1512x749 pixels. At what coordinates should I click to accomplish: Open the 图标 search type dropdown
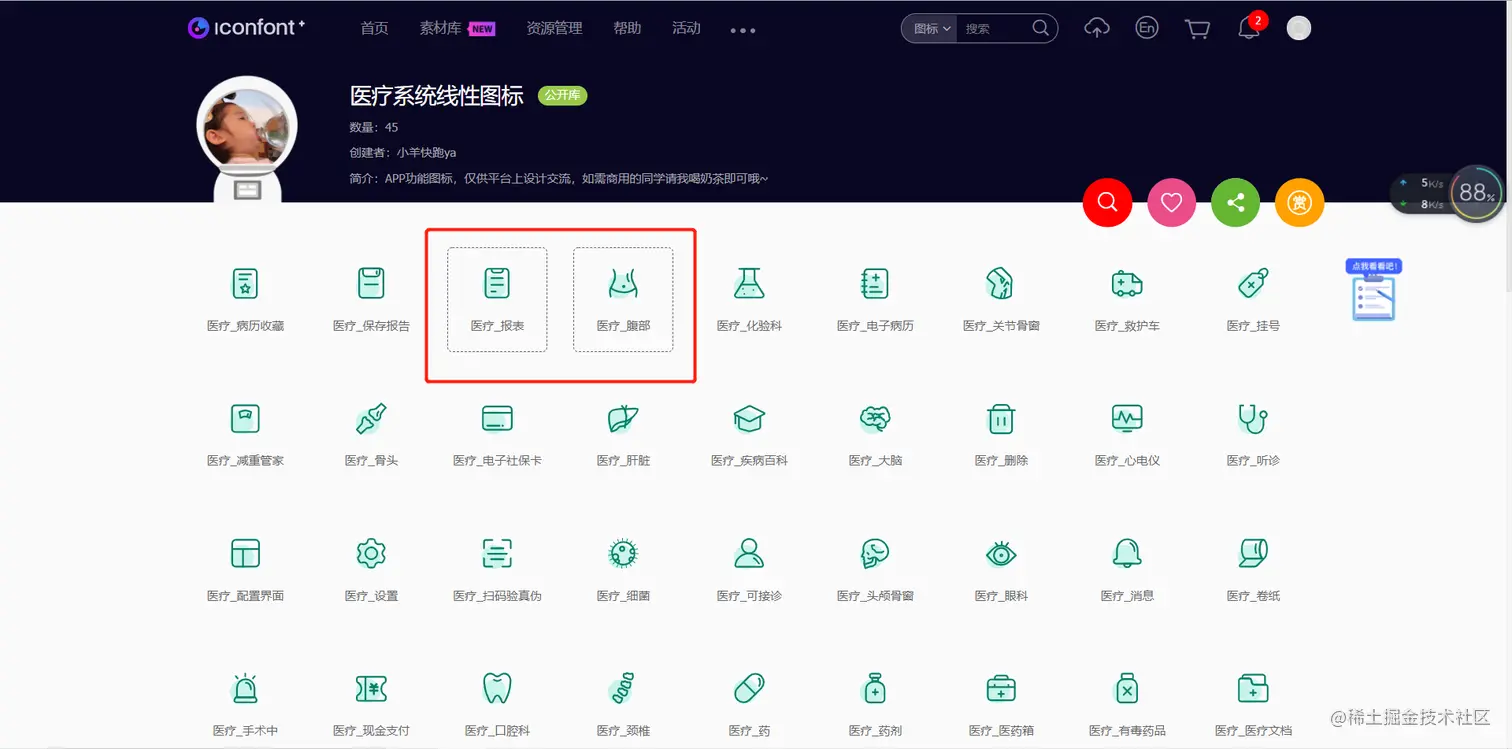(x=931, y=29)
